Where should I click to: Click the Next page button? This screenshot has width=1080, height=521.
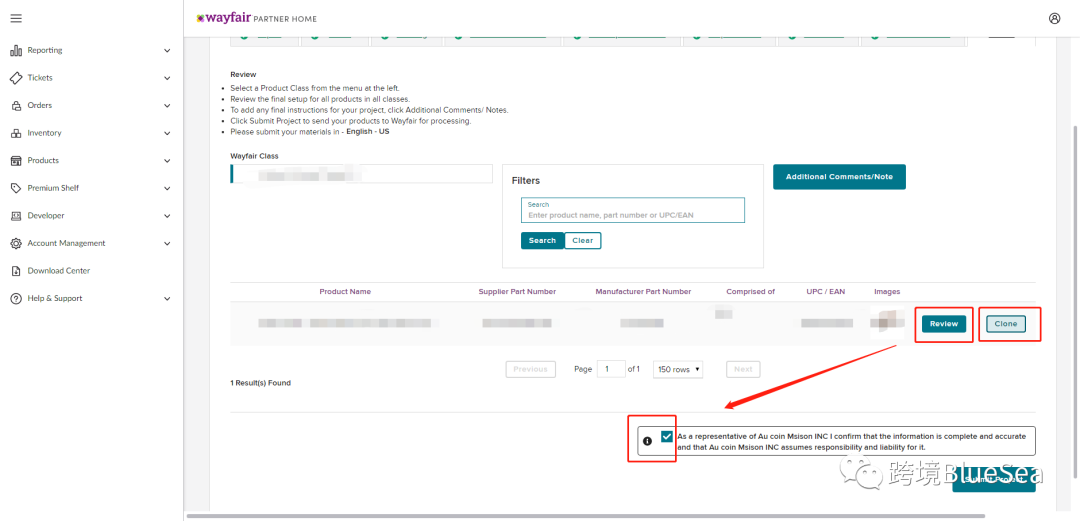(743, 369)
